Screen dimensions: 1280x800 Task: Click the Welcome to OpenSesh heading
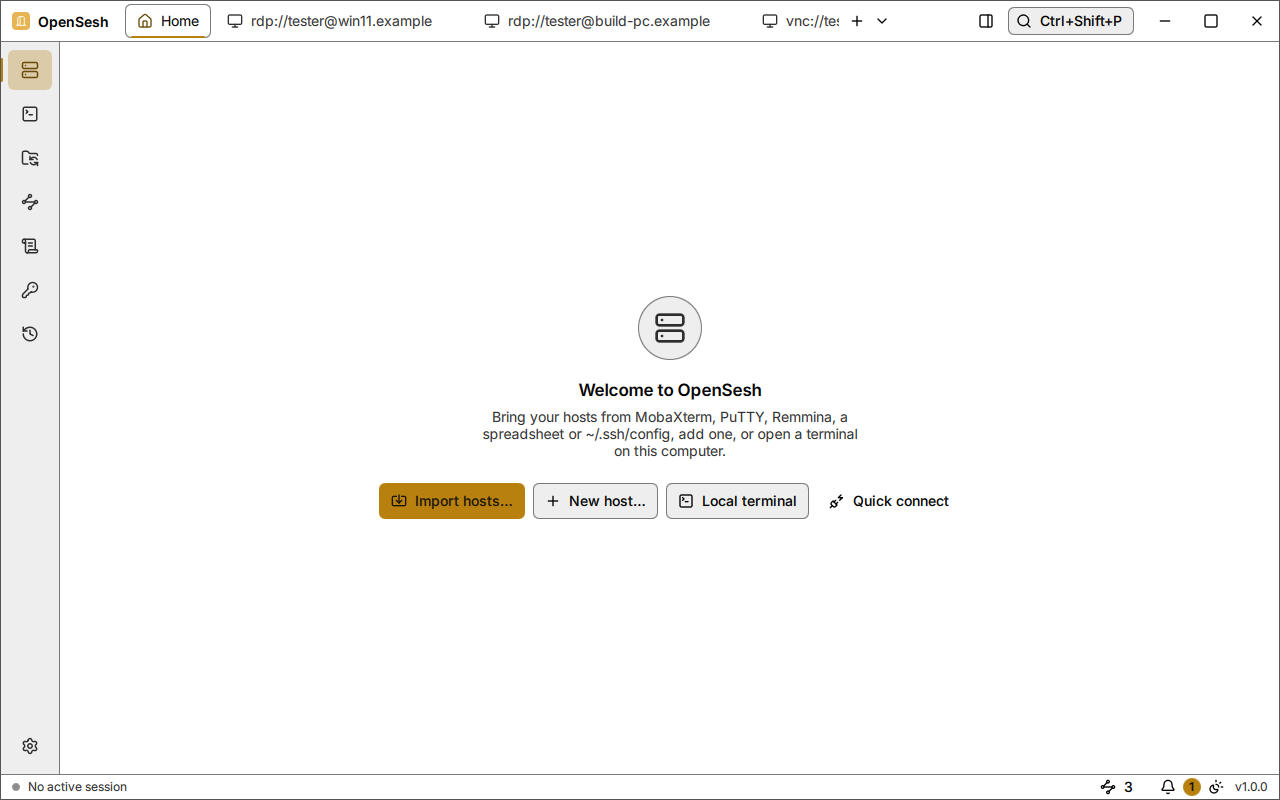coord(670,390)
